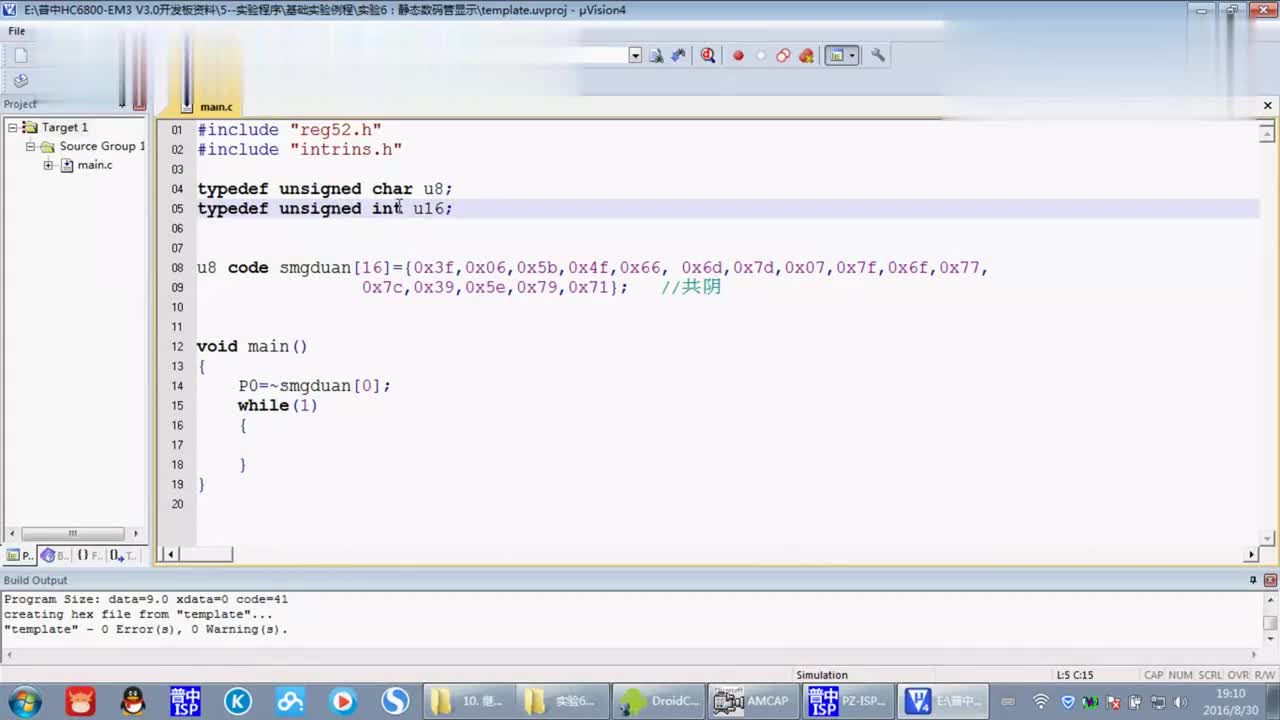Image resolution: width=1280 pixels, height=720 pixels.
Task: Open the blue K circle taskbar app
Action: 238,701
